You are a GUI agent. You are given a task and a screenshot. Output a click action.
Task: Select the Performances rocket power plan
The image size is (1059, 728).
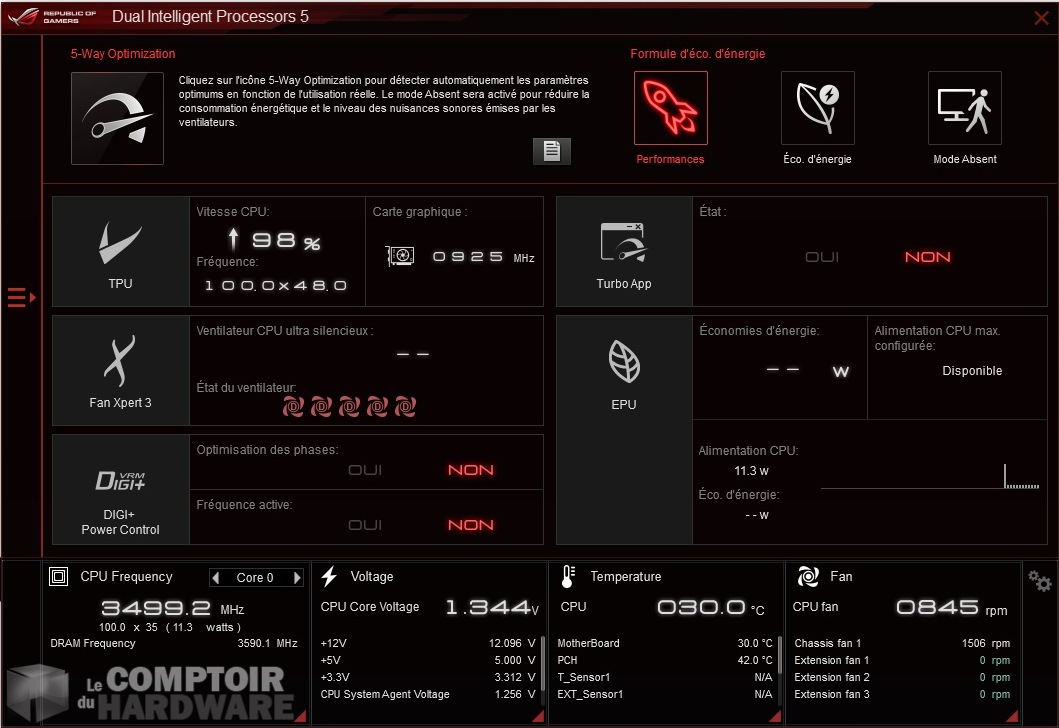coord(671,108)
